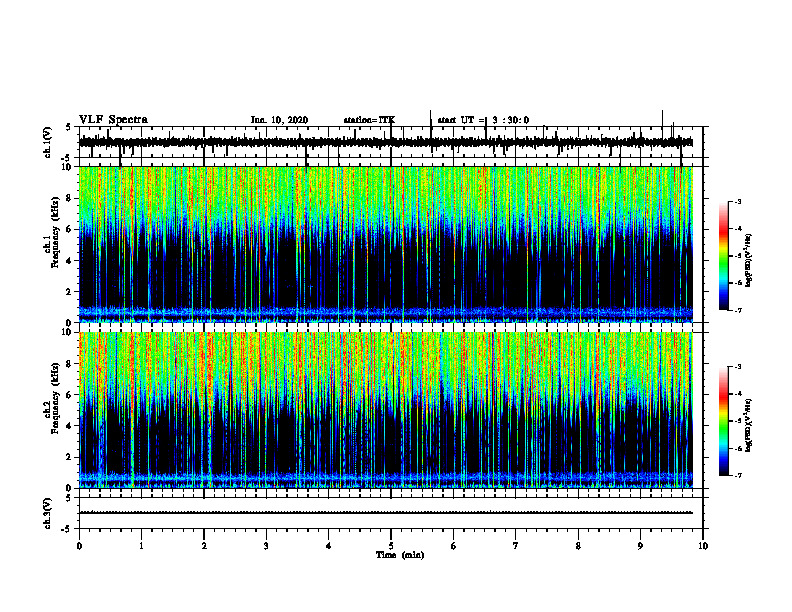
Task: Click time axis tick label "6"
Action: pyautogui.click(x=454, y=546)
